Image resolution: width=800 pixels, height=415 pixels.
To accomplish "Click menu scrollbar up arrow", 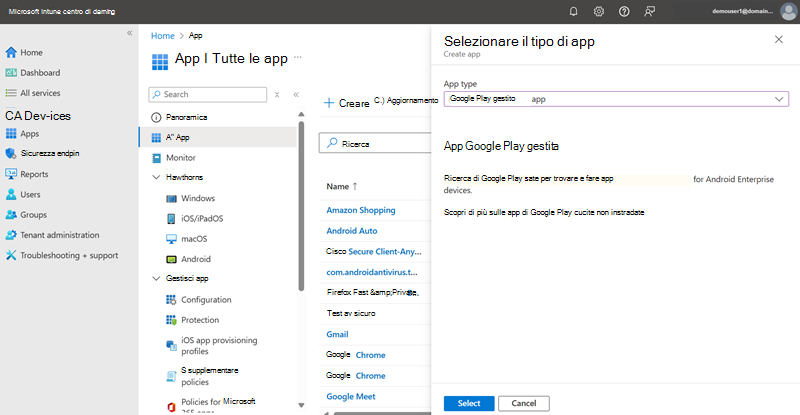I will point(301,114).
